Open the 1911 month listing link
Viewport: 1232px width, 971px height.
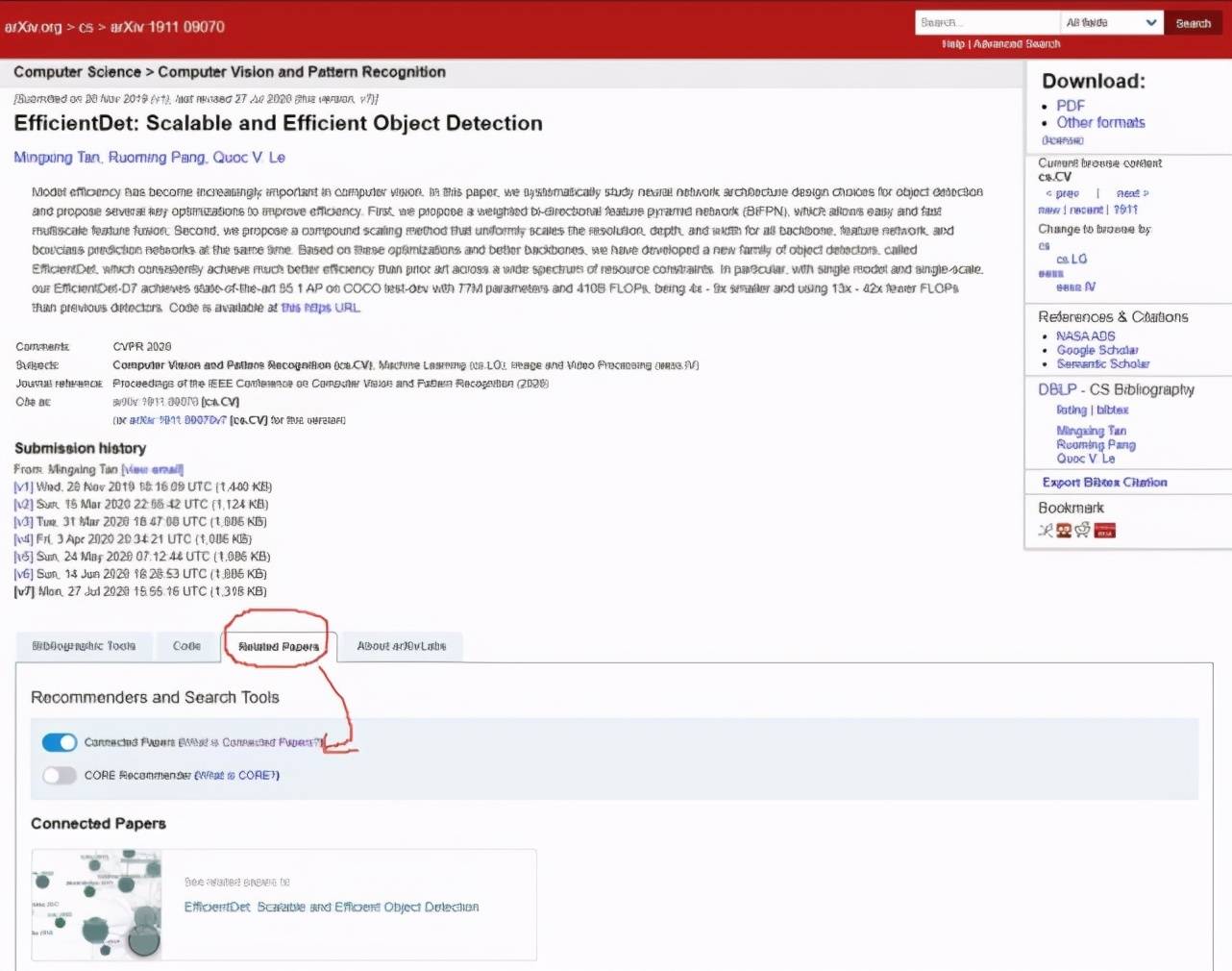(1125, 210)
